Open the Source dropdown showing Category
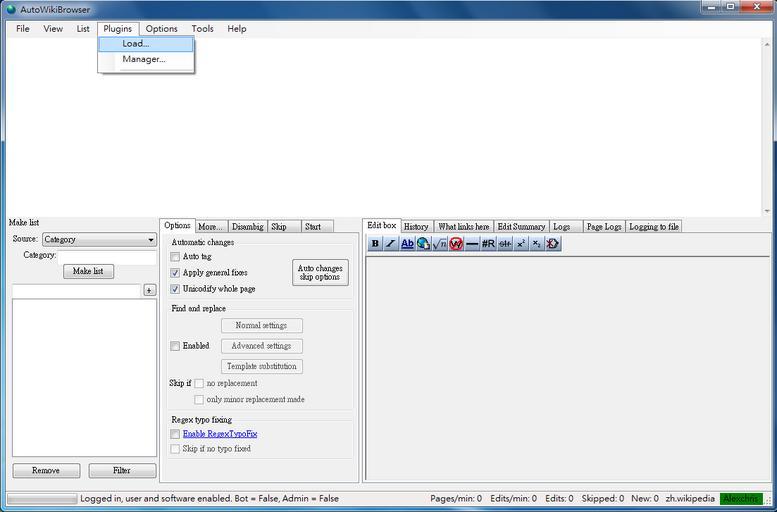Image resolution: width=777 pixels, height=512 pixels. pos(99,240)
